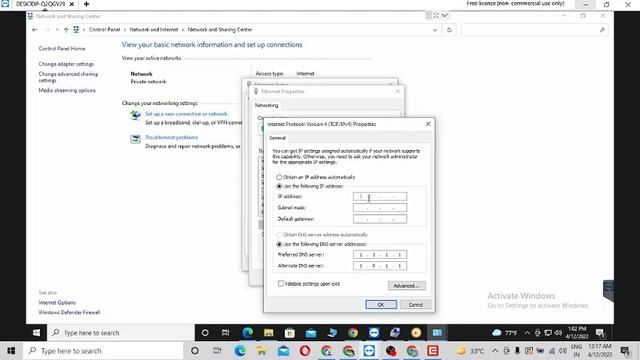640x360 pixels.
Task: Select the DESKTOP-Q2QGV29 TeamViewer session tab
Action: (x=40, y=4)
